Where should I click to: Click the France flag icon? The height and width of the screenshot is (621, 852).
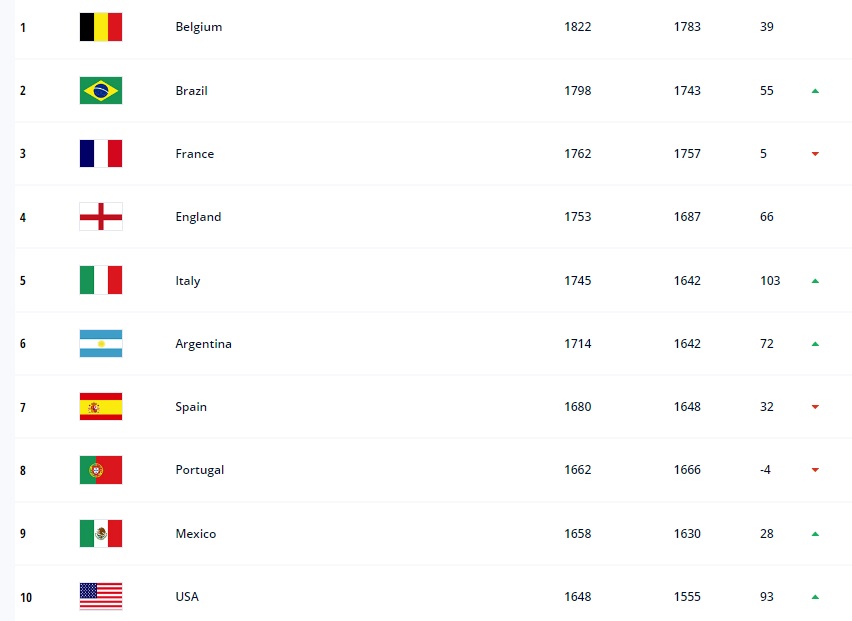pyautogui.click(x=101, y=153)
